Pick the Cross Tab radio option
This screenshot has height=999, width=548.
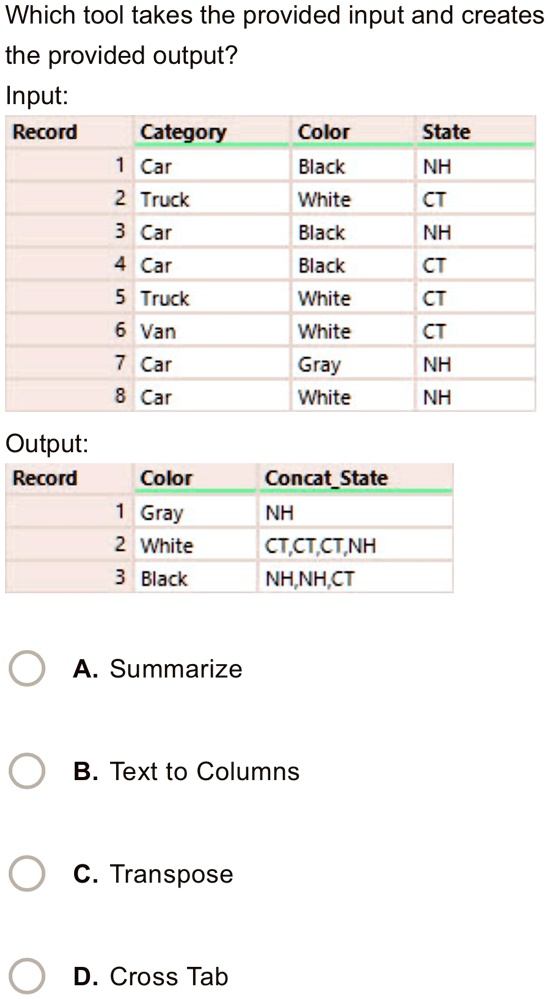coord(27,976)
